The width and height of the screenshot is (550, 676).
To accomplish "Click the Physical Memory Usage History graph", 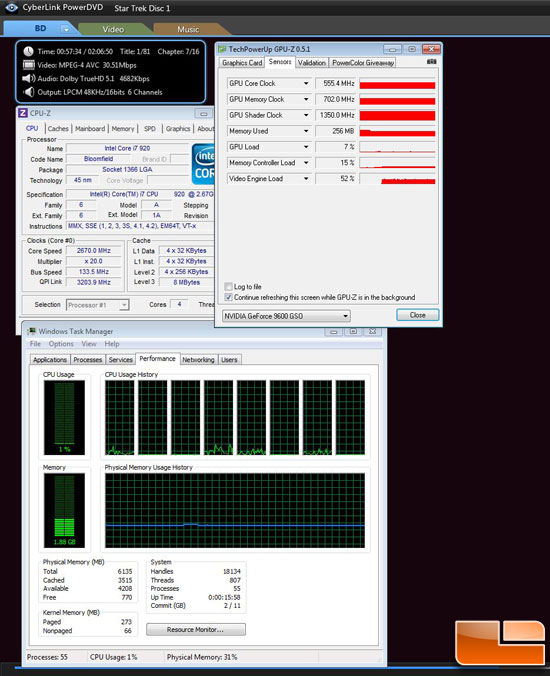I will click(235, 510).
